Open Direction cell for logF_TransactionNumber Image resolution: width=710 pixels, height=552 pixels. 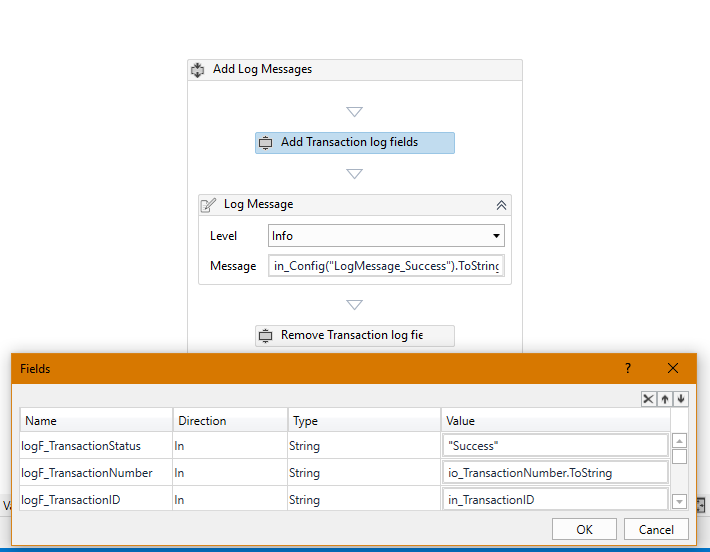230,473
